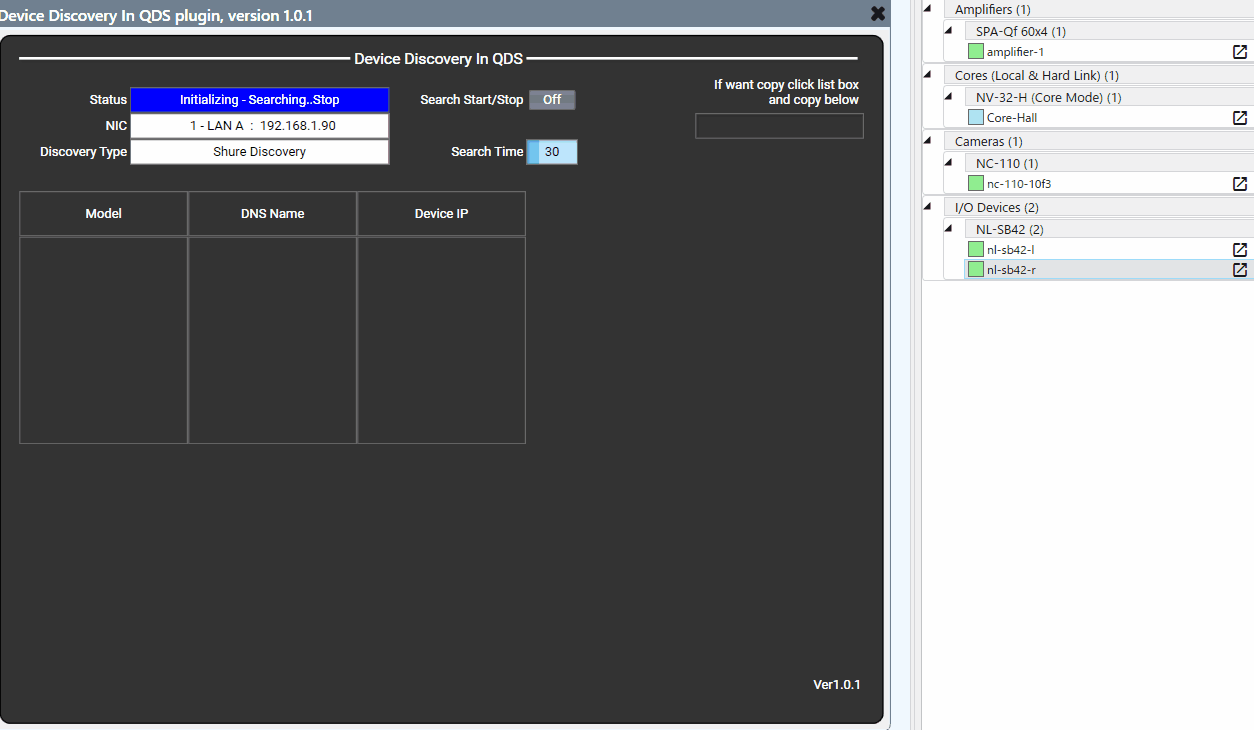Image resolution: width=1254 pixels, height=730 pixels.
Task: Click the copy text field
Action: [779, 126]
